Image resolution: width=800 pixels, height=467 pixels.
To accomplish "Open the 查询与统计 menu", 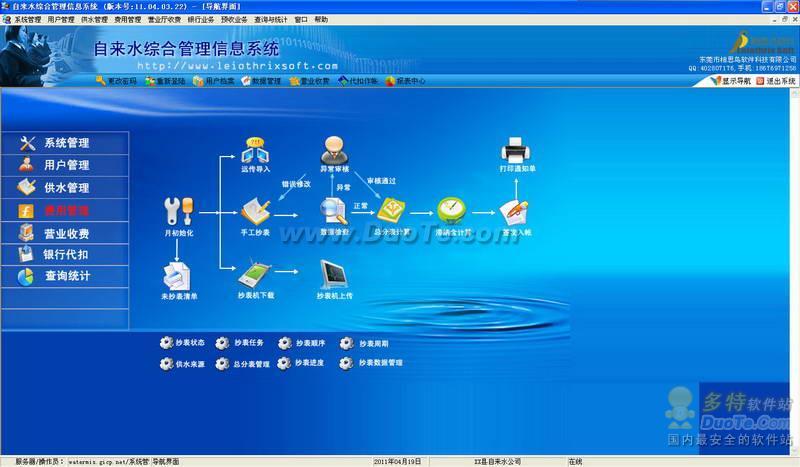I will [x=270, y=19].
